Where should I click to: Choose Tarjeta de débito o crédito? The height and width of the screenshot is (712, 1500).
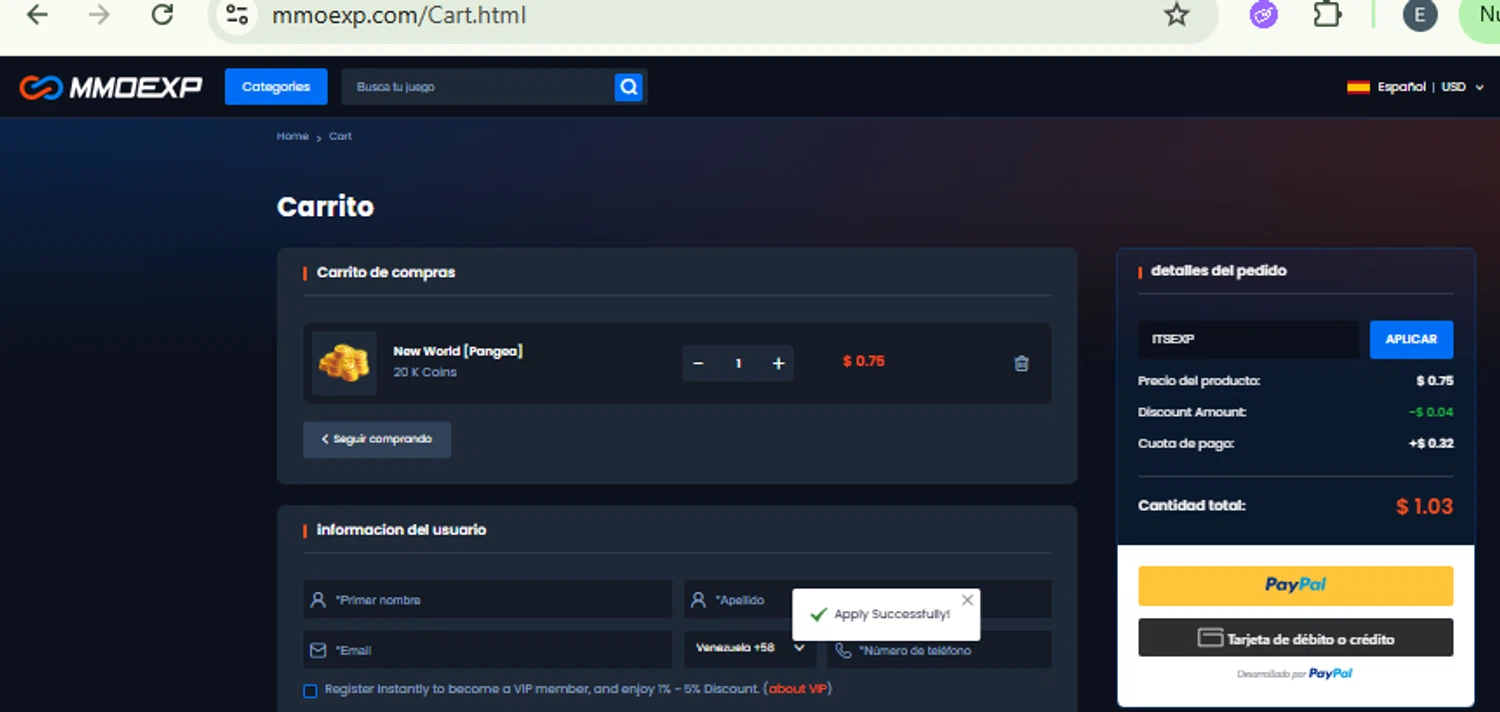point(1295,638)
